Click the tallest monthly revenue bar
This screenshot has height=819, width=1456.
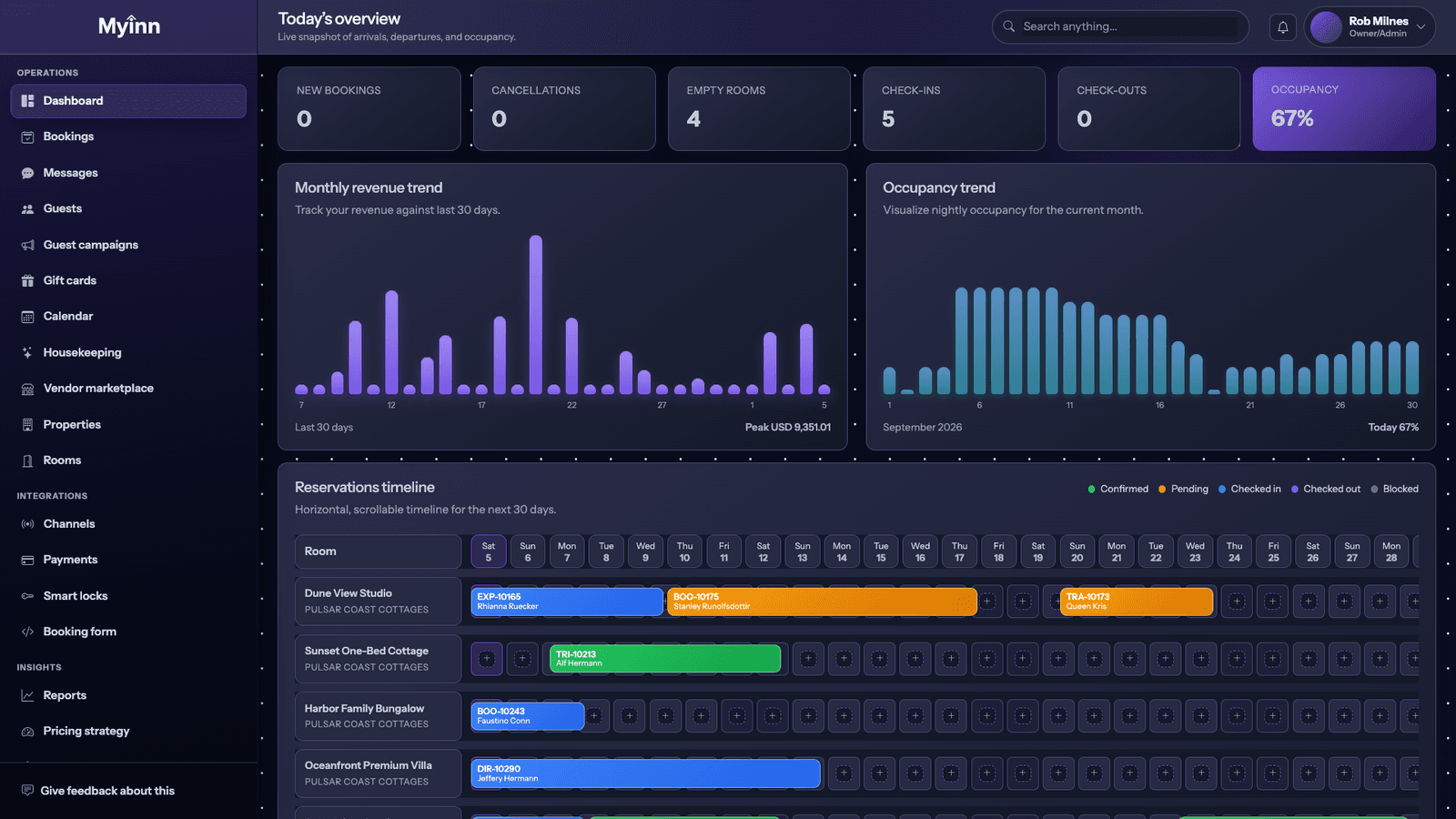pos(536,315)
